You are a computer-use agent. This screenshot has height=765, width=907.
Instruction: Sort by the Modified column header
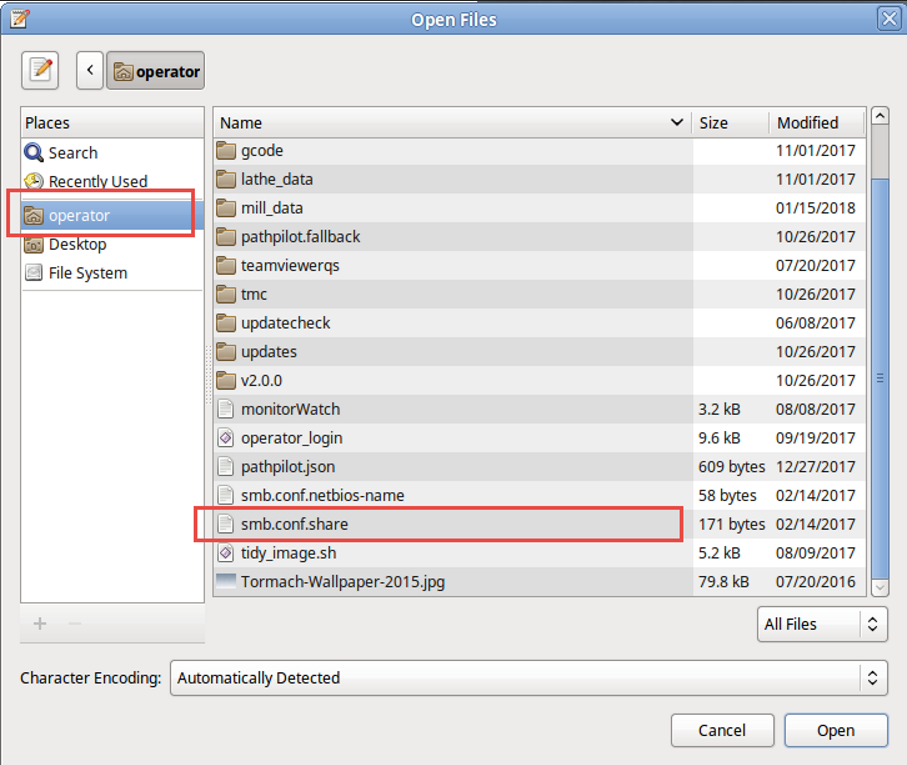816,122
